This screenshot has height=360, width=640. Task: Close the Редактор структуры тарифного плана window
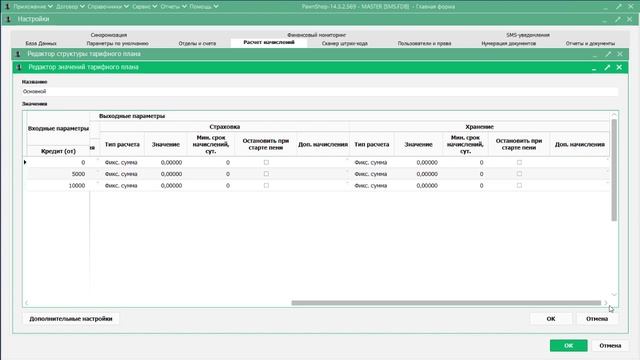coord(620,54)
